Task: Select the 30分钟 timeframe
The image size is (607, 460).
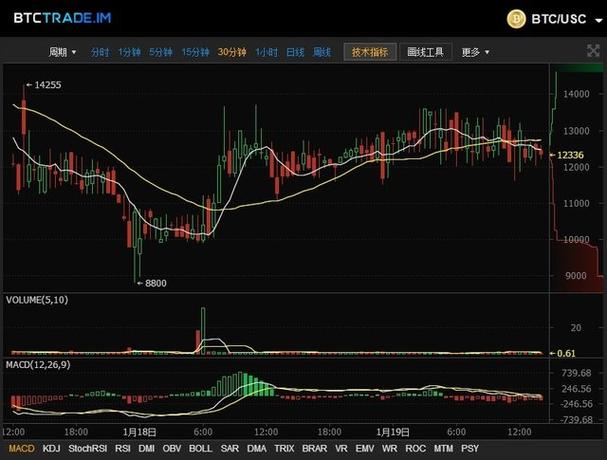Action: tap(231, 52)
